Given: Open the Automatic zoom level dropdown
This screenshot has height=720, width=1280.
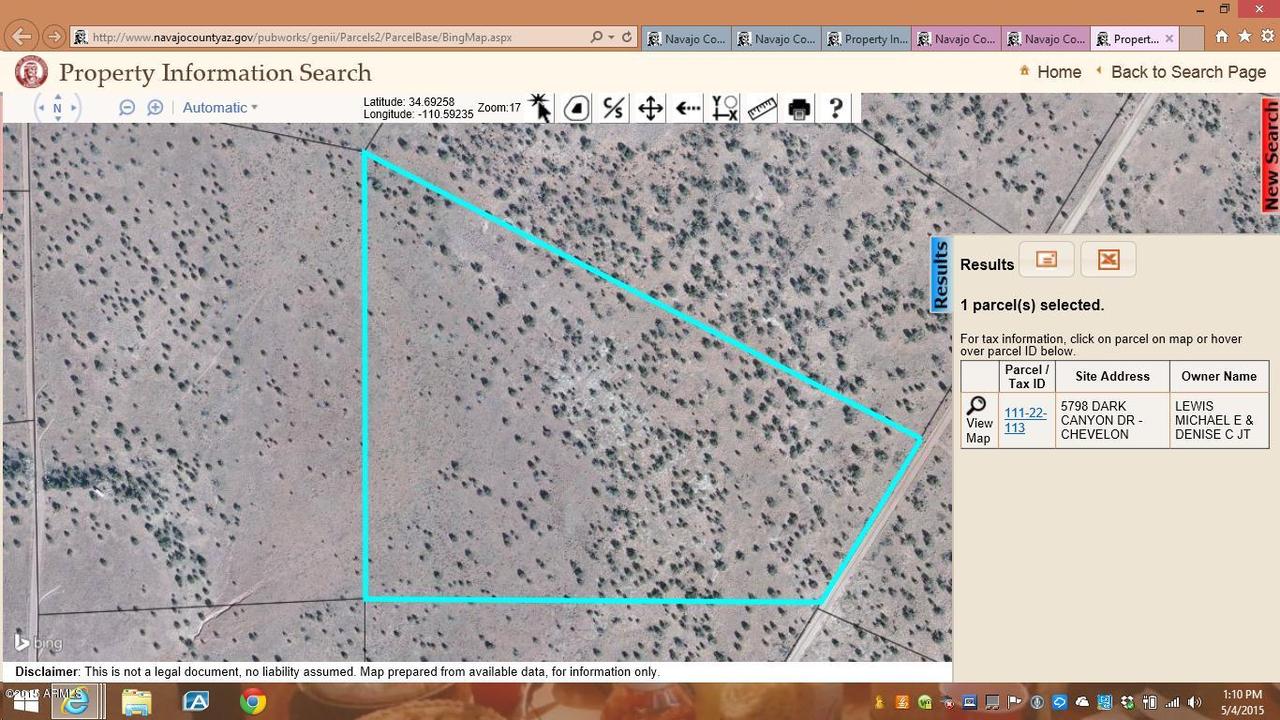Looking at the screenshot, I should [220, 107].
